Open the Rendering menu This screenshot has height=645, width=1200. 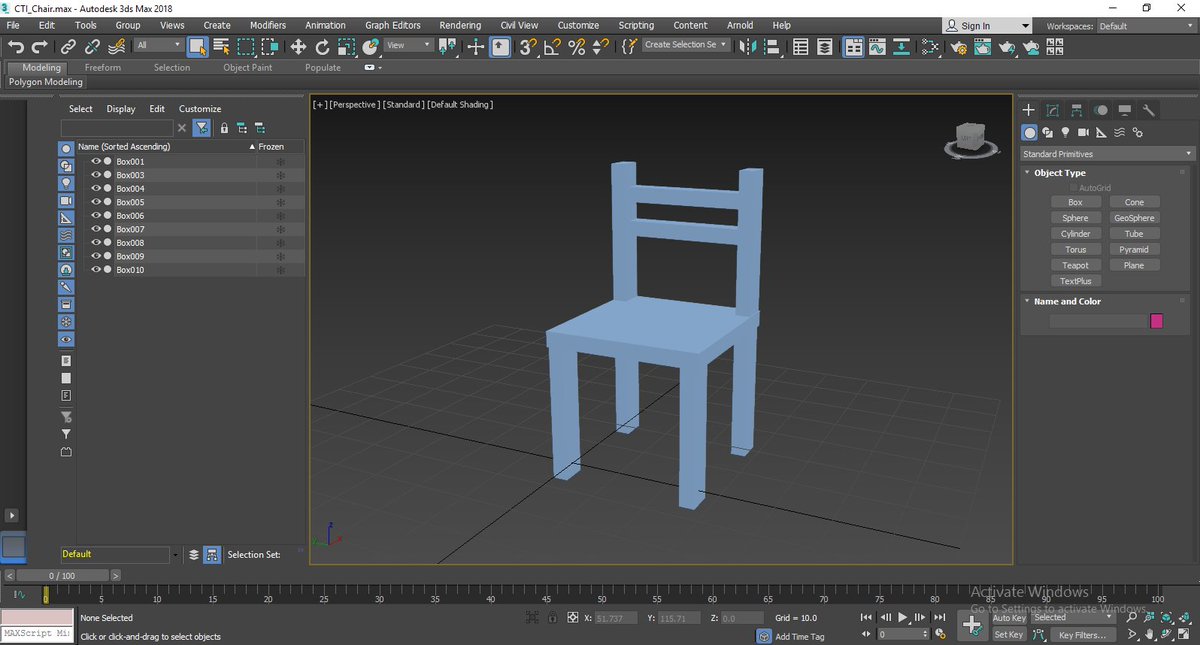click(460, 25)
